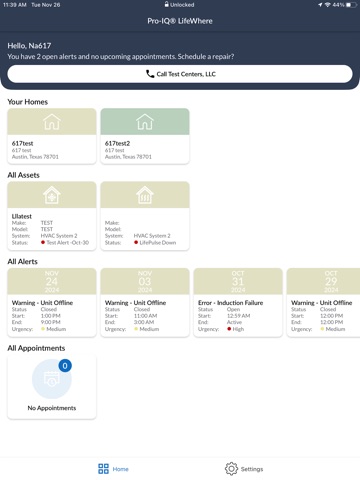
Task: Click the NOV 24 2024 date header
Action: coord(52,282)
